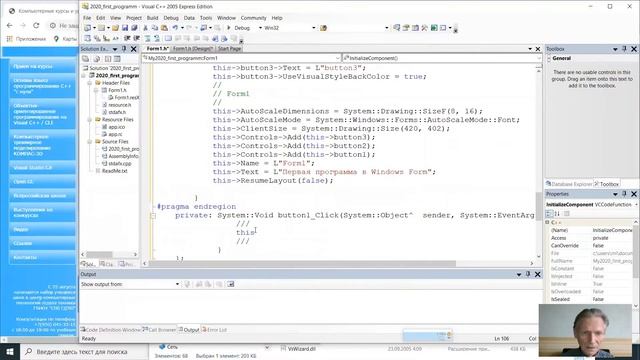
Task: Pin the Toolbox panel with auto-hide icon
Action: (624, 49)
